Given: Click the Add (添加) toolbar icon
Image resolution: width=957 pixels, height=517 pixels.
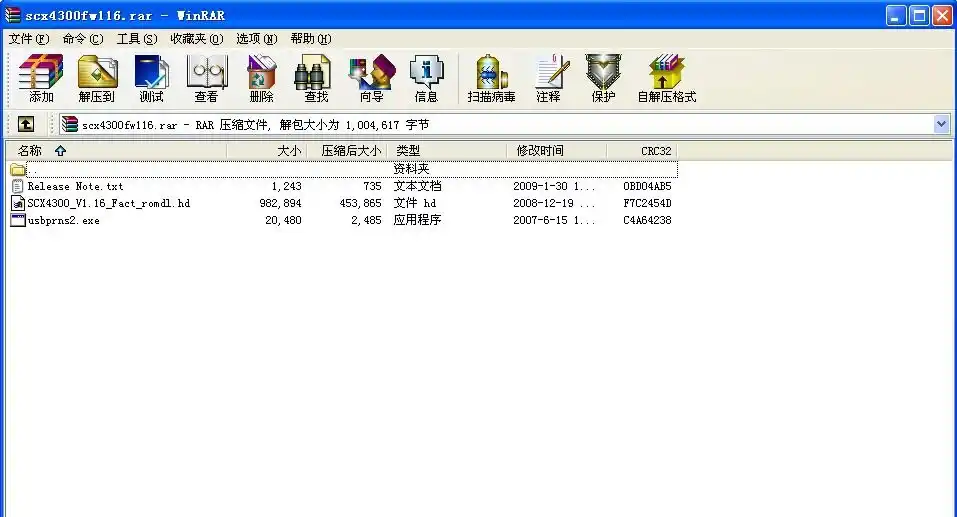Looking at the screenshot, I should [x=41, y=78].
